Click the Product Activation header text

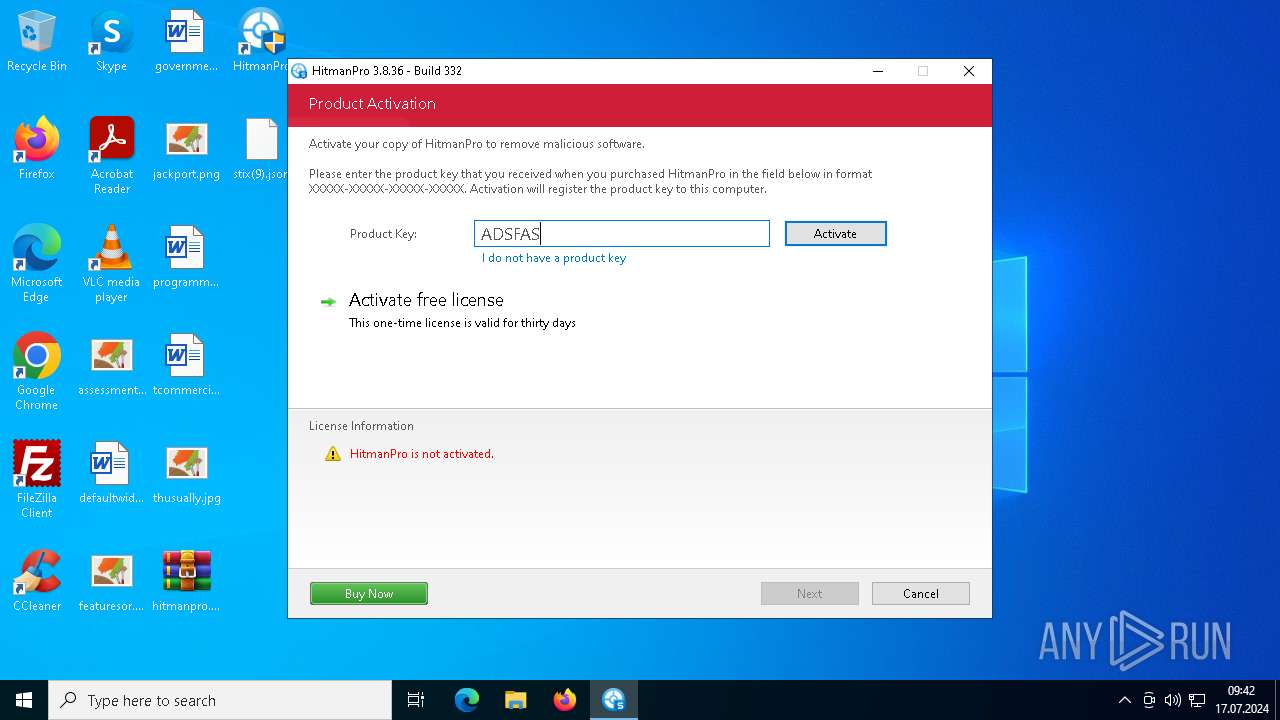click(x=372, y=104)
